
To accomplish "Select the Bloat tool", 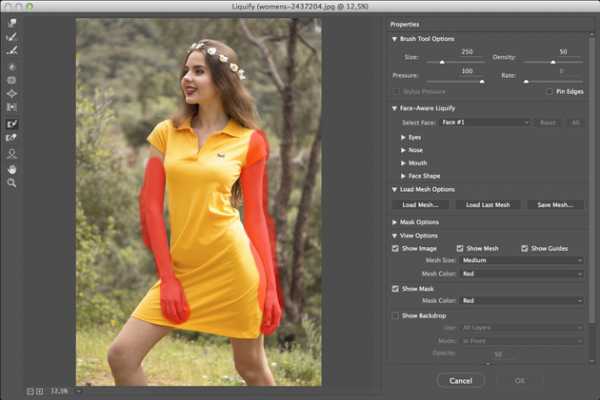I will point(12,93).
